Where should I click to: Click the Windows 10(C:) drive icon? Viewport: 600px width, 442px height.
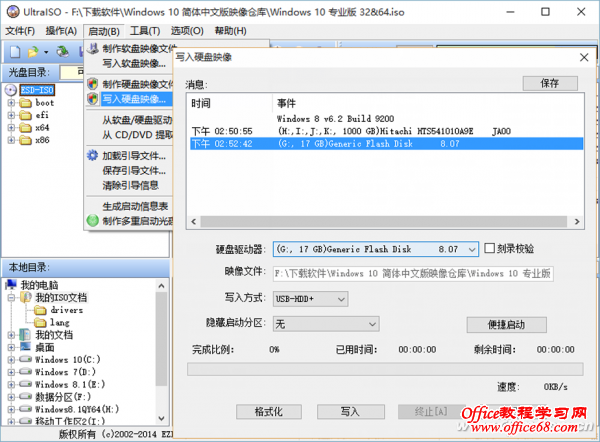(26, 359)
